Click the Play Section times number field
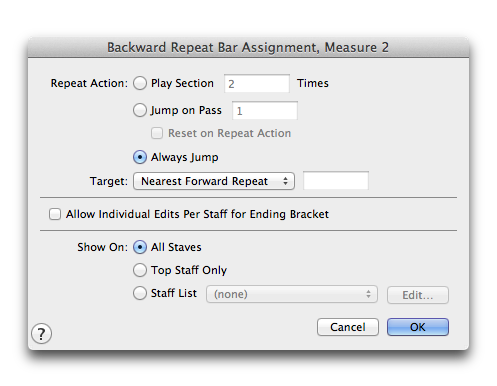497x386 pixels. (257, 83)
